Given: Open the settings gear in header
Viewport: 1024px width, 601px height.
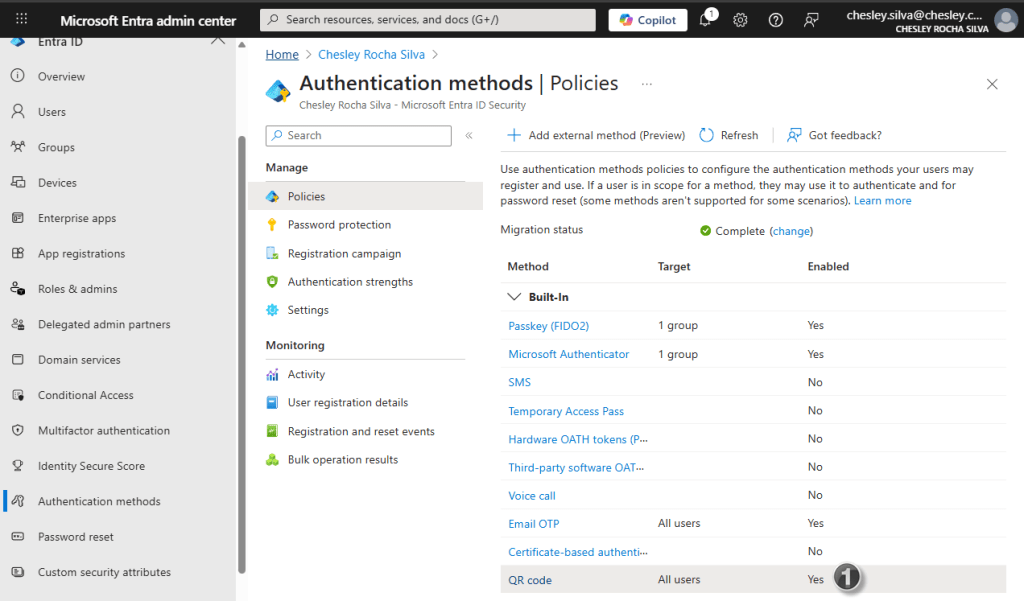Looking at the screenshot, I should pos(740,20).
